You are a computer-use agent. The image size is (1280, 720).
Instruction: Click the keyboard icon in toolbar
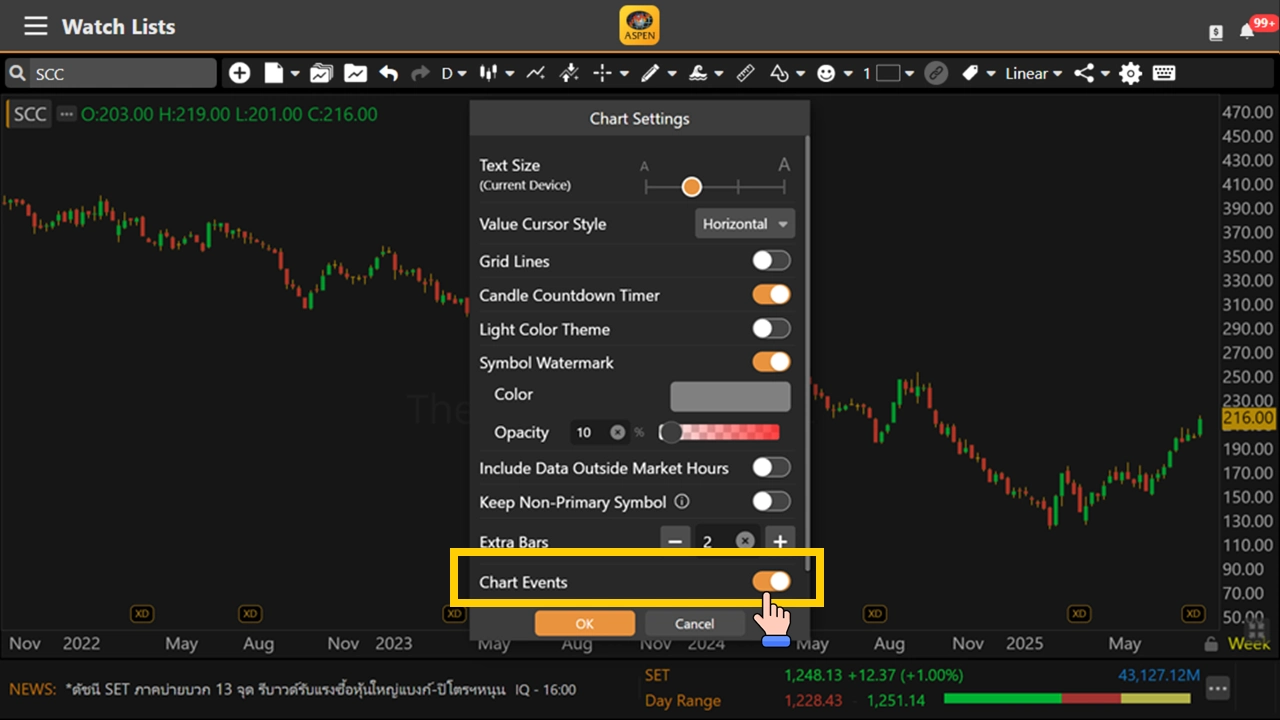pyautogui.click(x=1163, y=73)
